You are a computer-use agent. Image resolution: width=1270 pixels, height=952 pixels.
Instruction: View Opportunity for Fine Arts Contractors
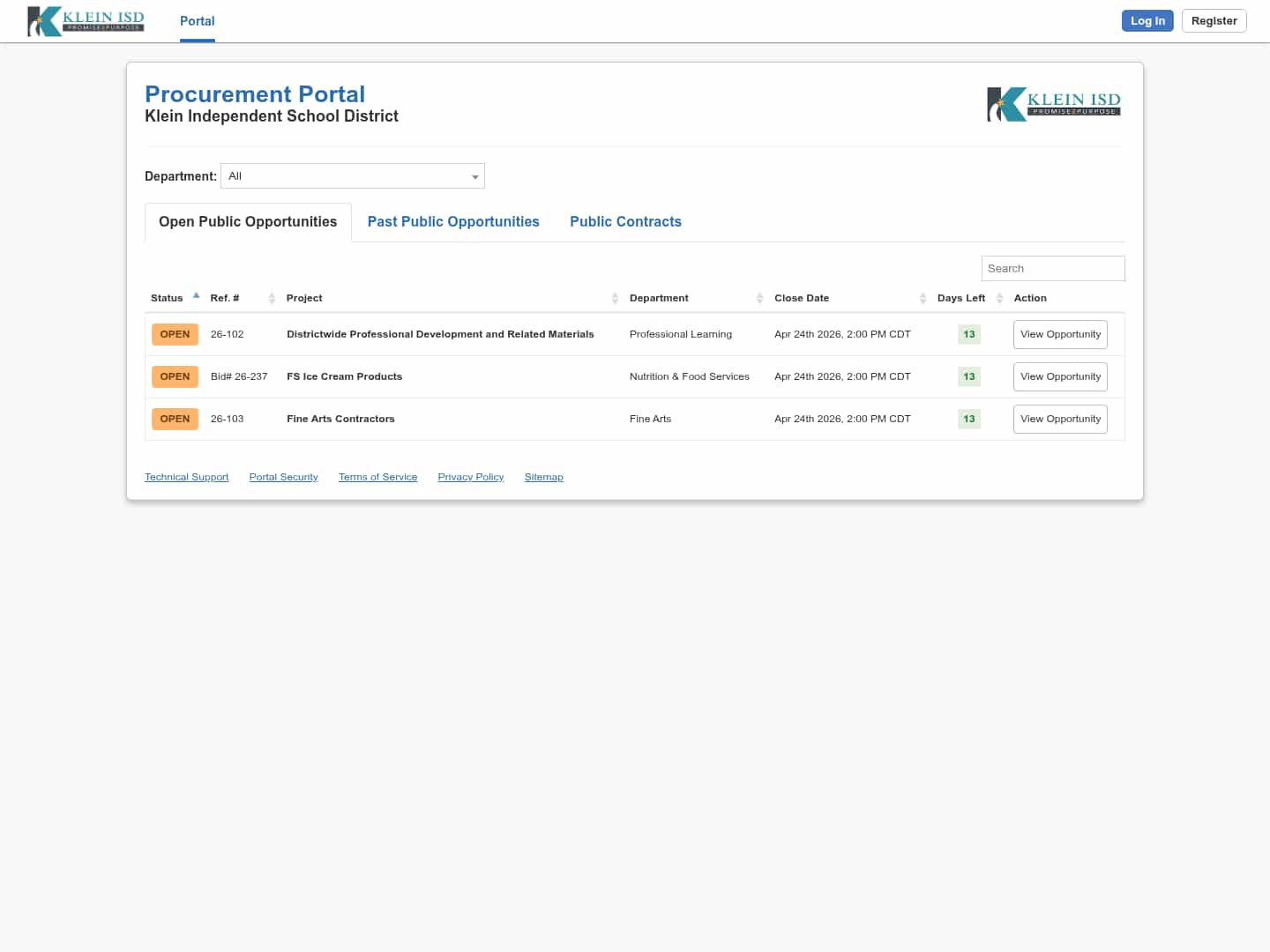click(x=1060, y=419)
